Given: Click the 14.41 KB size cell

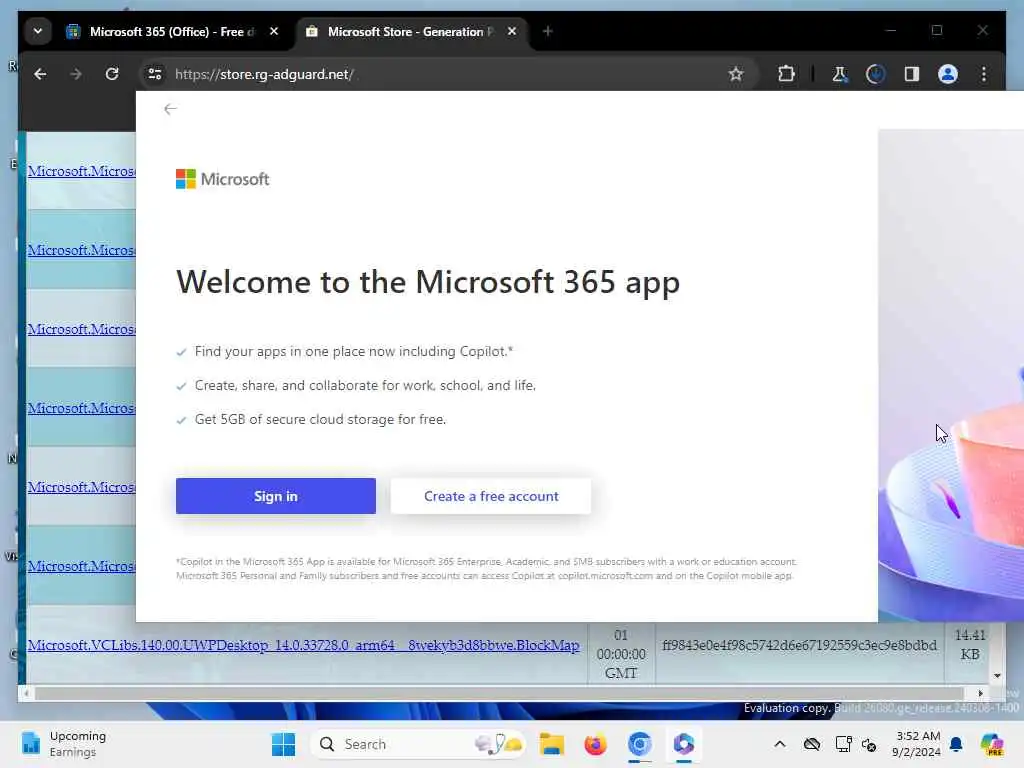Looking at the screenshot, I should pos(970,644).
